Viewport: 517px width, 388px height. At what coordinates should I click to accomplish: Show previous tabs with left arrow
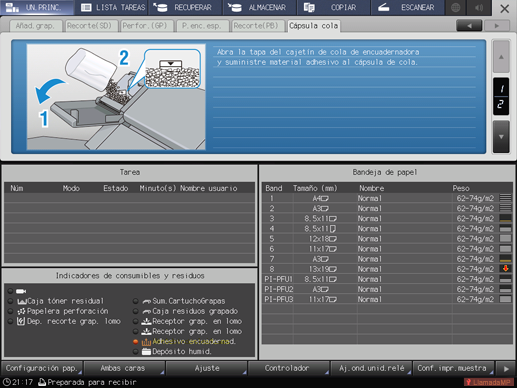469,26
